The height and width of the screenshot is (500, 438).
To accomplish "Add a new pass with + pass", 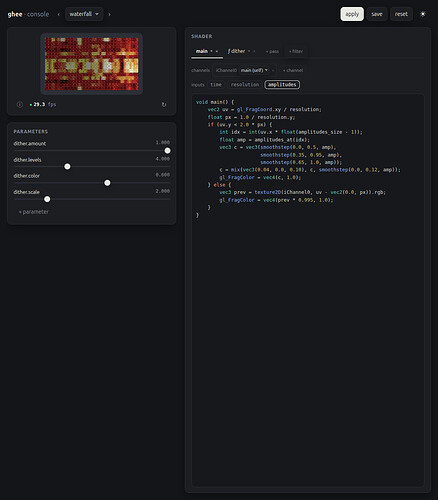I will [x=272, y=51].
